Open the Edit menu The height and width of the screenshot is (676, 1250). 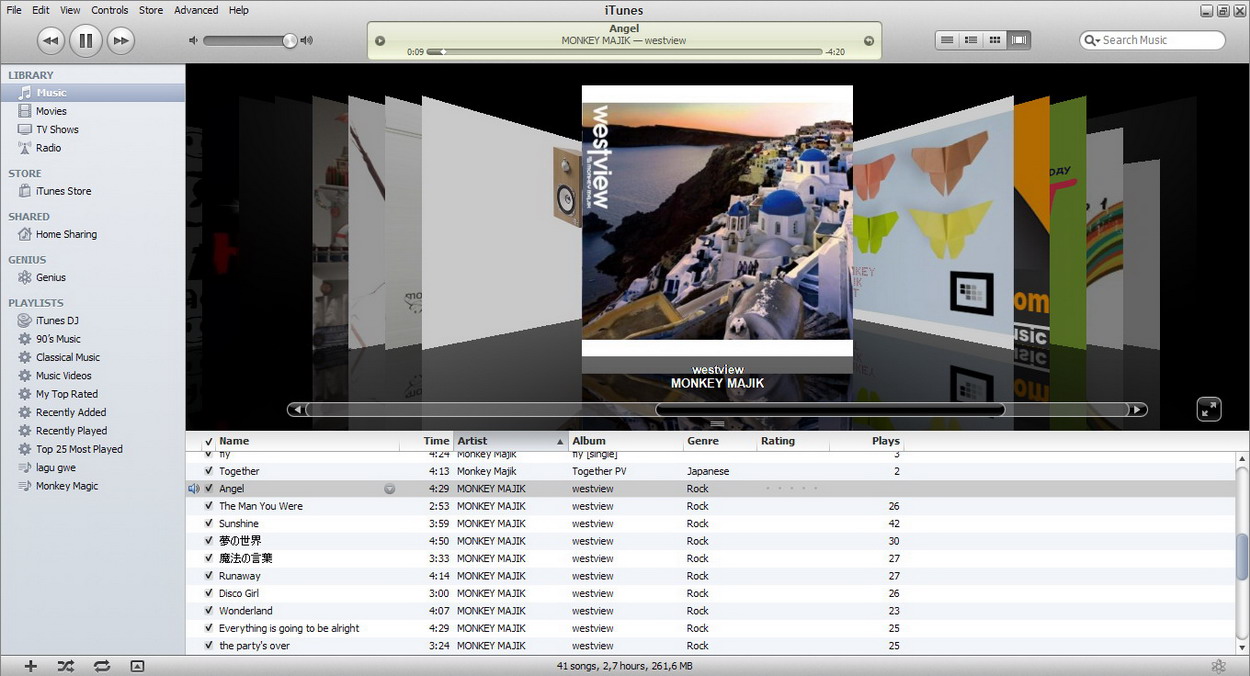point(41,10)
